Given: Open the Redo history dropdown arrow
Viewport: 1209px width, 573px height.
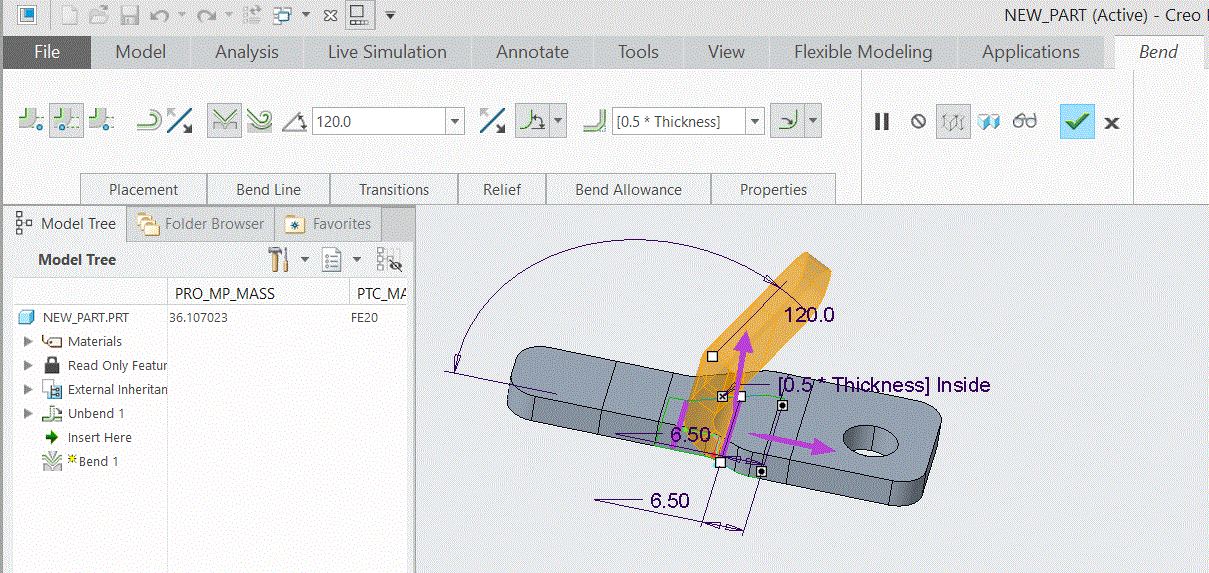Looking at the screenshot, I should pos(229,15).
